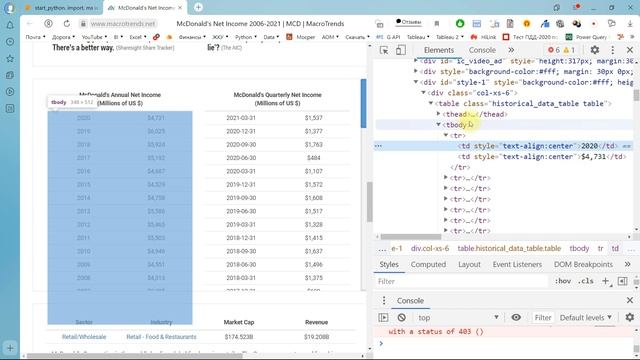640x360 pixels.
Task: Click the add plus icon in sidebar
Action: pos(10,348)
